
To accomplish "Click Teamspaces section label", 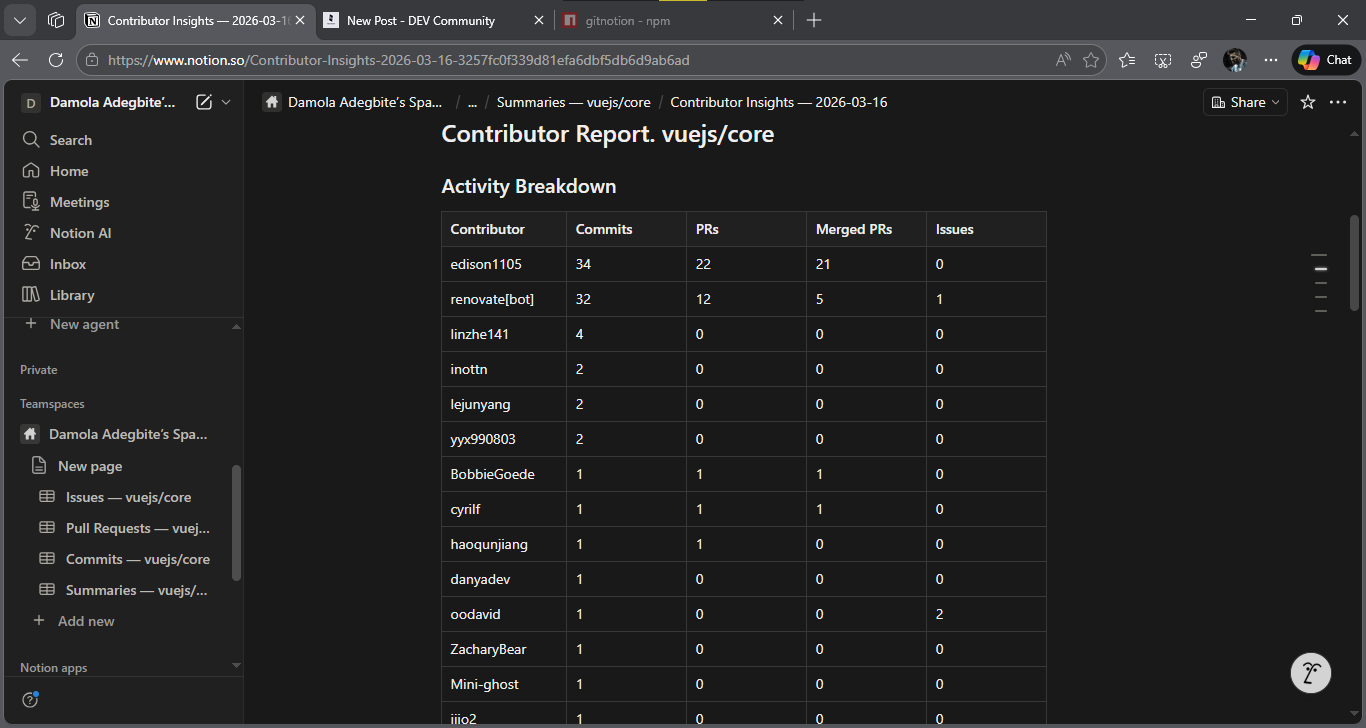I will pyautogui.click(x=52, y=404).
